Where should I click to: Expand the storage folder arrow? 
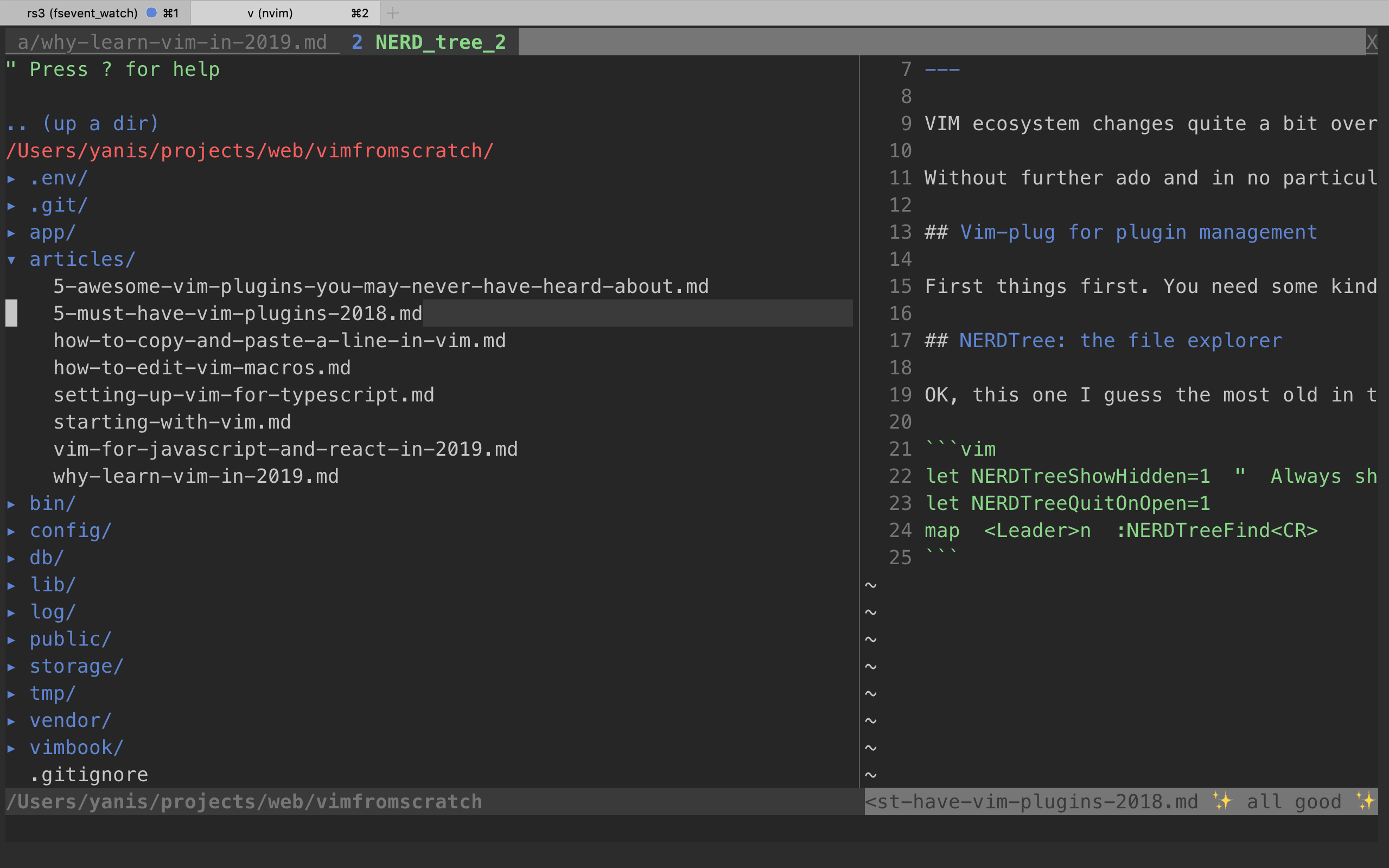[x=11, y=667]
